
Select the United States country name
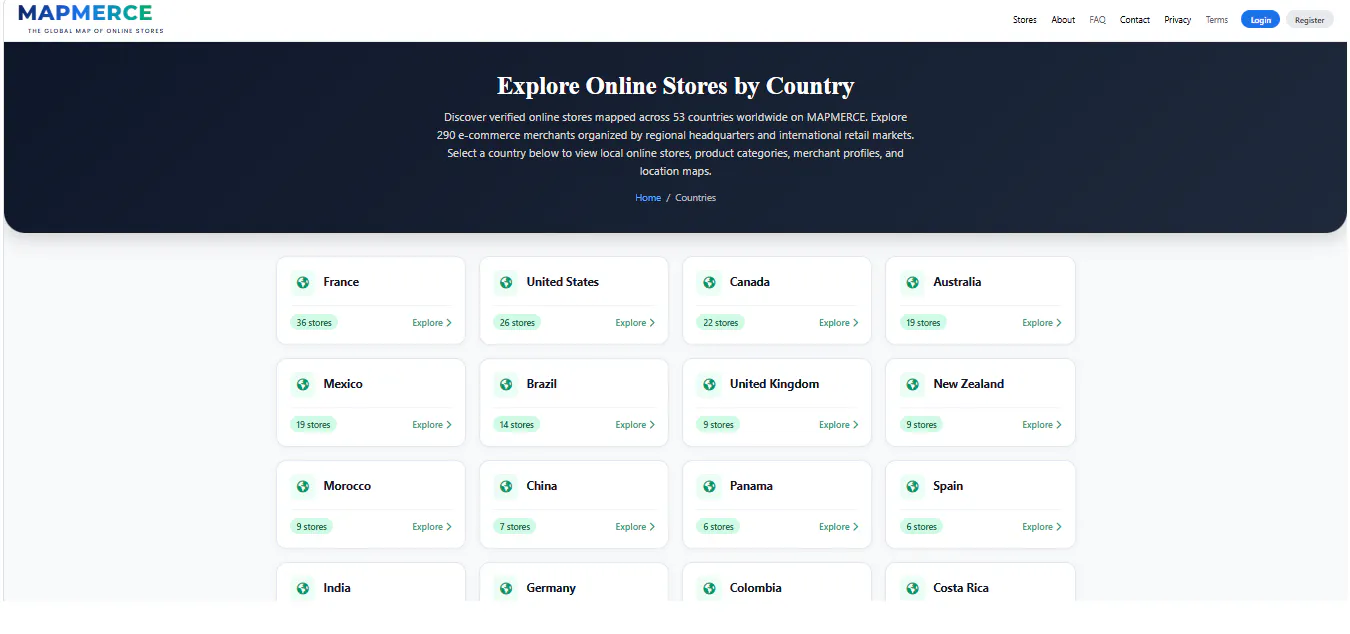pos(563,282)
